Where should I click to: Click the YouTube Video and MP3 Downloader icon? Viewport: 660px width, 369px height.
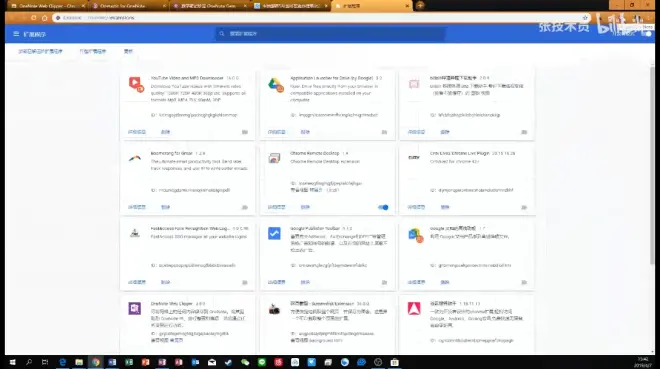(x=136, y=84)
